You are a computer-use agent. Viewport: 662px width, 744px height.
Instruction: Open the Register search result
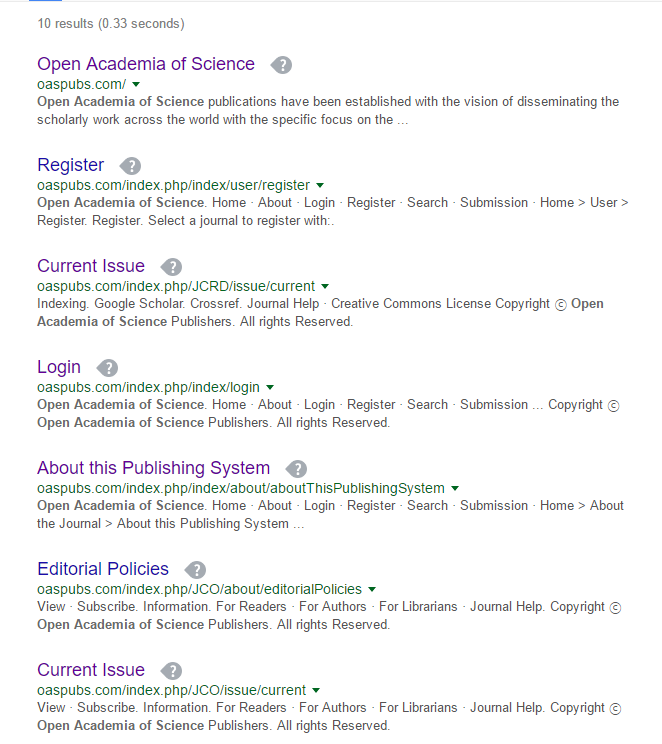pos(71,165)
